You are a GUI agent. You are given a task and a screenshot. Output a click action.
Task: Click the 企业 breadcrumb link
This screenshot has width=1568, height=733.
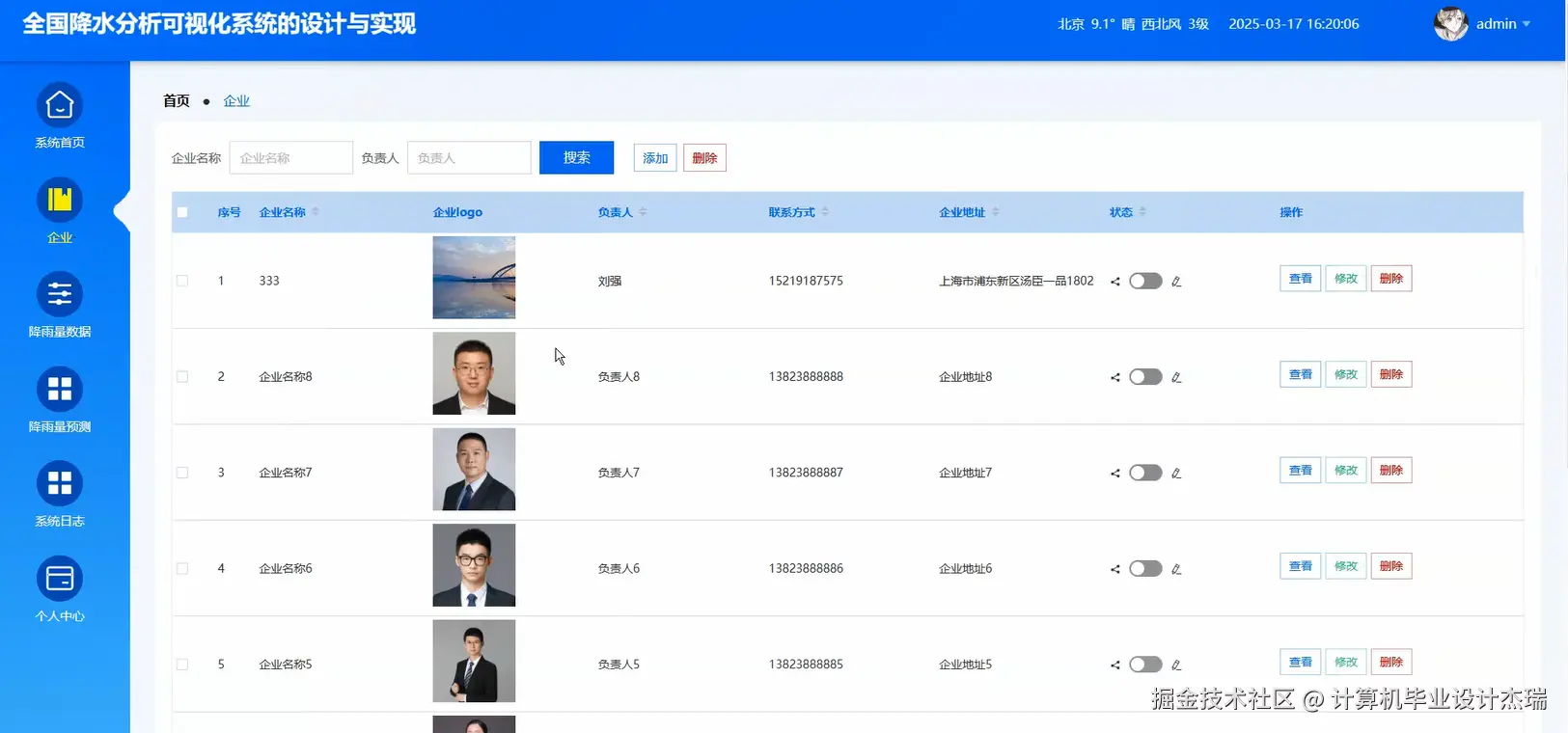tap(236, 100)
